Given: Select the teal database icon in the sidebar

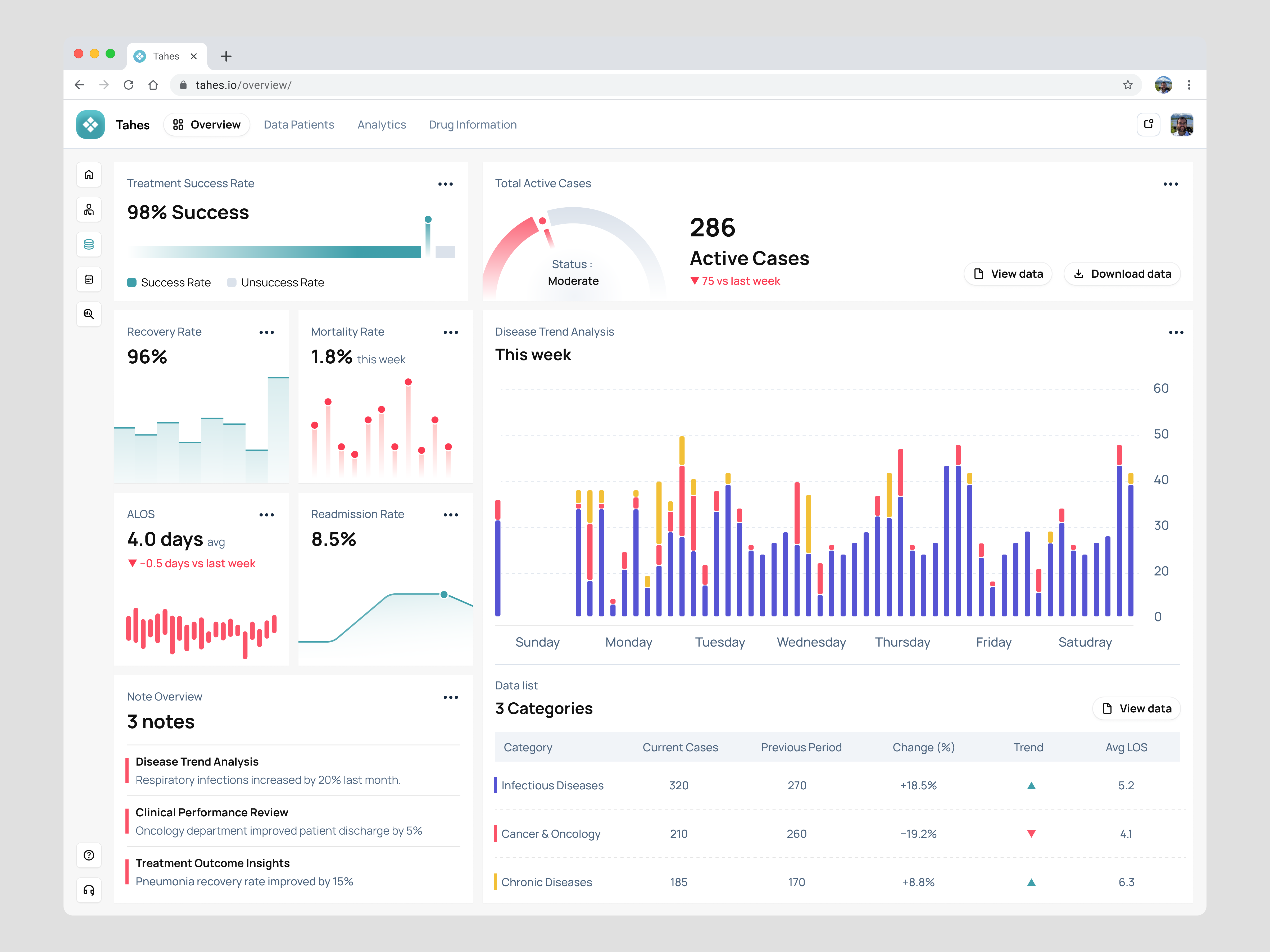Looking at the screenshot, I should pos(89,244).
